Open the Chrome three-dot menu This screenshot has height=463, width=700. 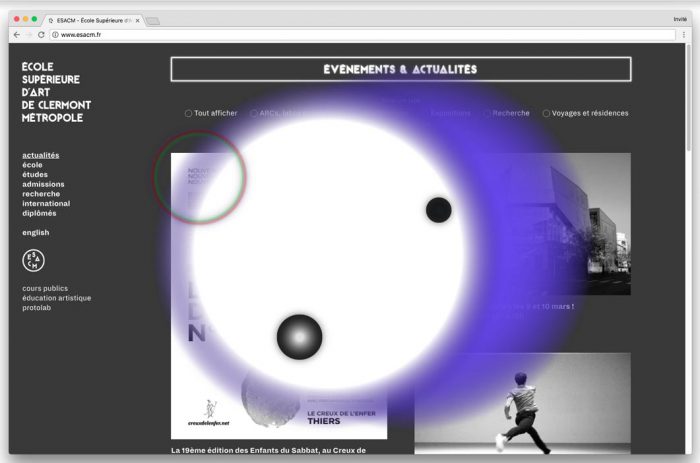coord(683,34)
